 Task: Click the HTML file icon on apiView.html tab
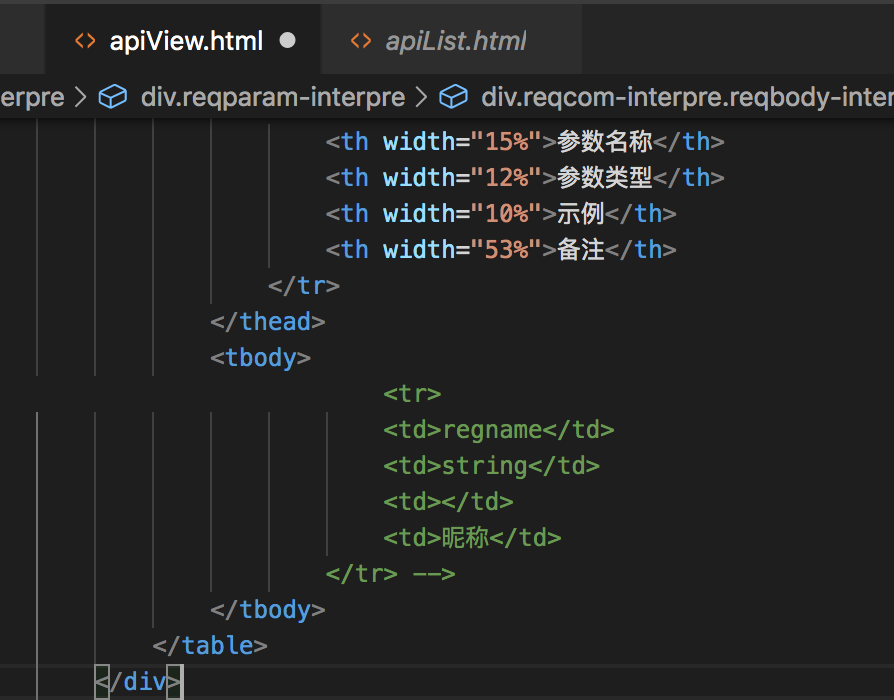(x=85, y=40)
